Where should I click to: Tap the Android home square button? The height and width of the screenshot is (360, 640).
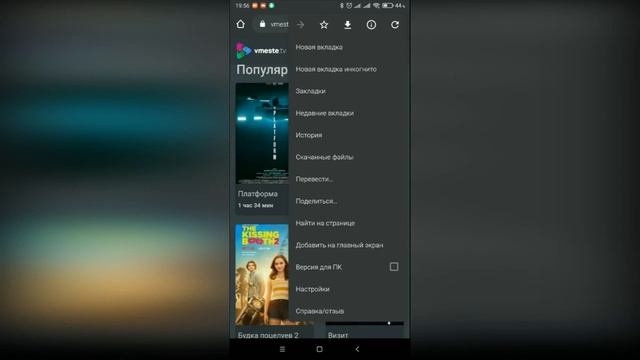coord(320,349)
